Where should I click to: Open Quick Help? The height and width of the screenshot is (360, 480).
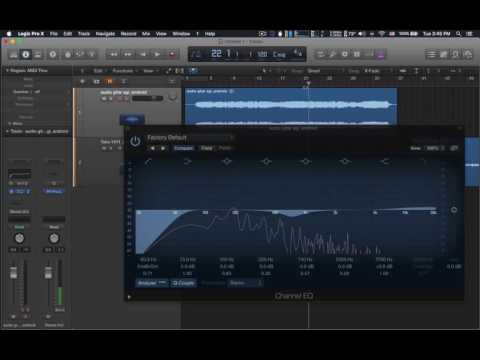(53, 54)
